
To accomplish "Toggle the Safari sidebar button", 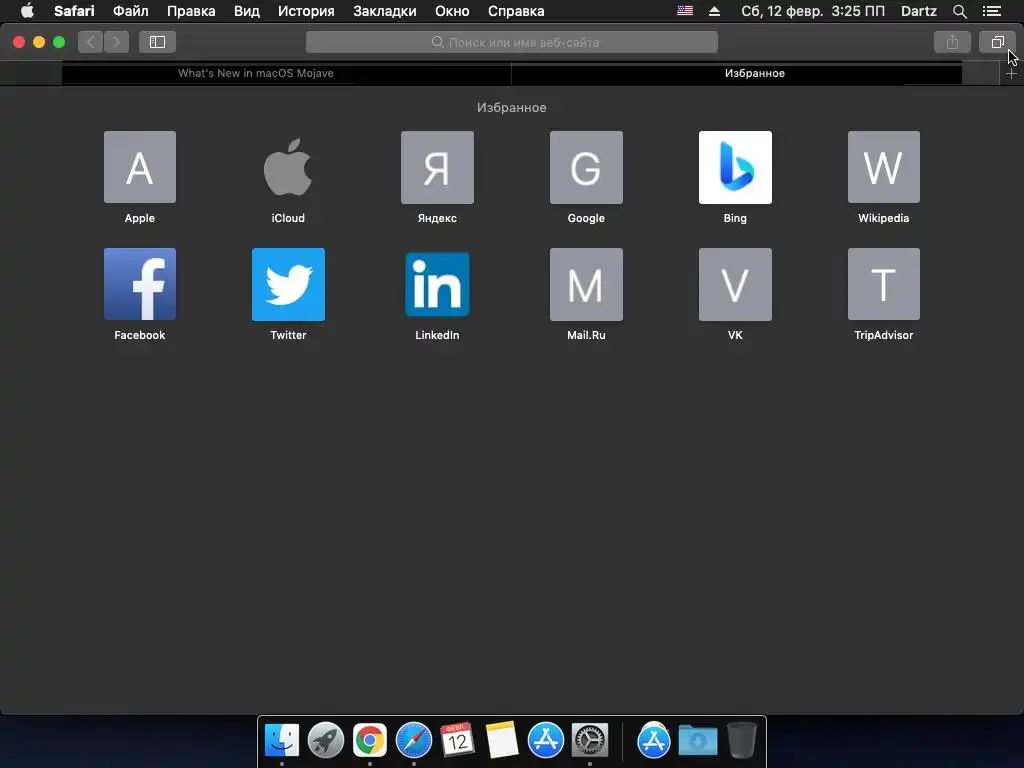I will click(x=157, y=42).
